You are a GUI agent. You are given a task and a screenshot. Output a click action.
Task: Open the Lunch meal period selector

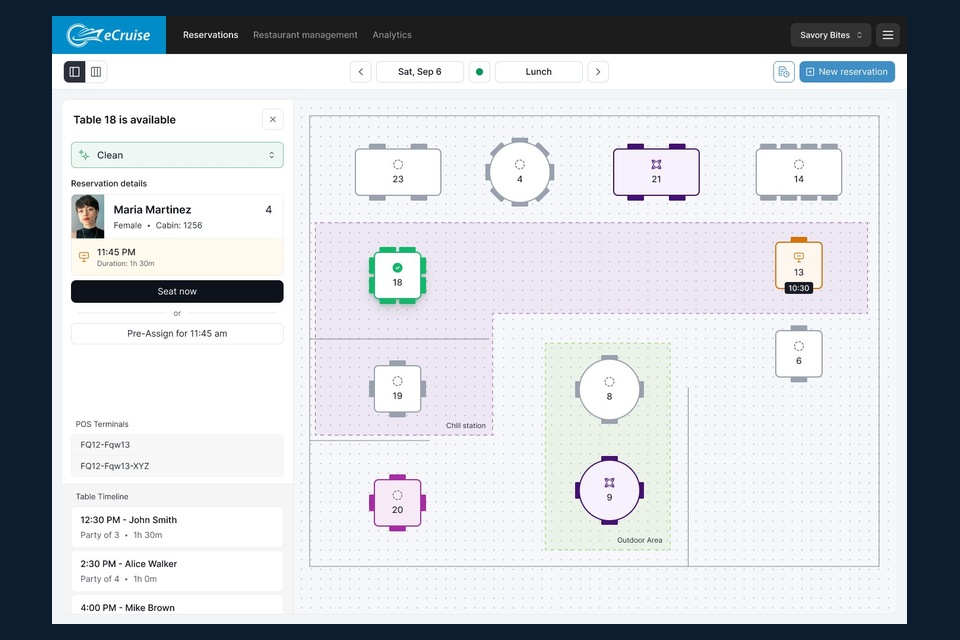538,72
